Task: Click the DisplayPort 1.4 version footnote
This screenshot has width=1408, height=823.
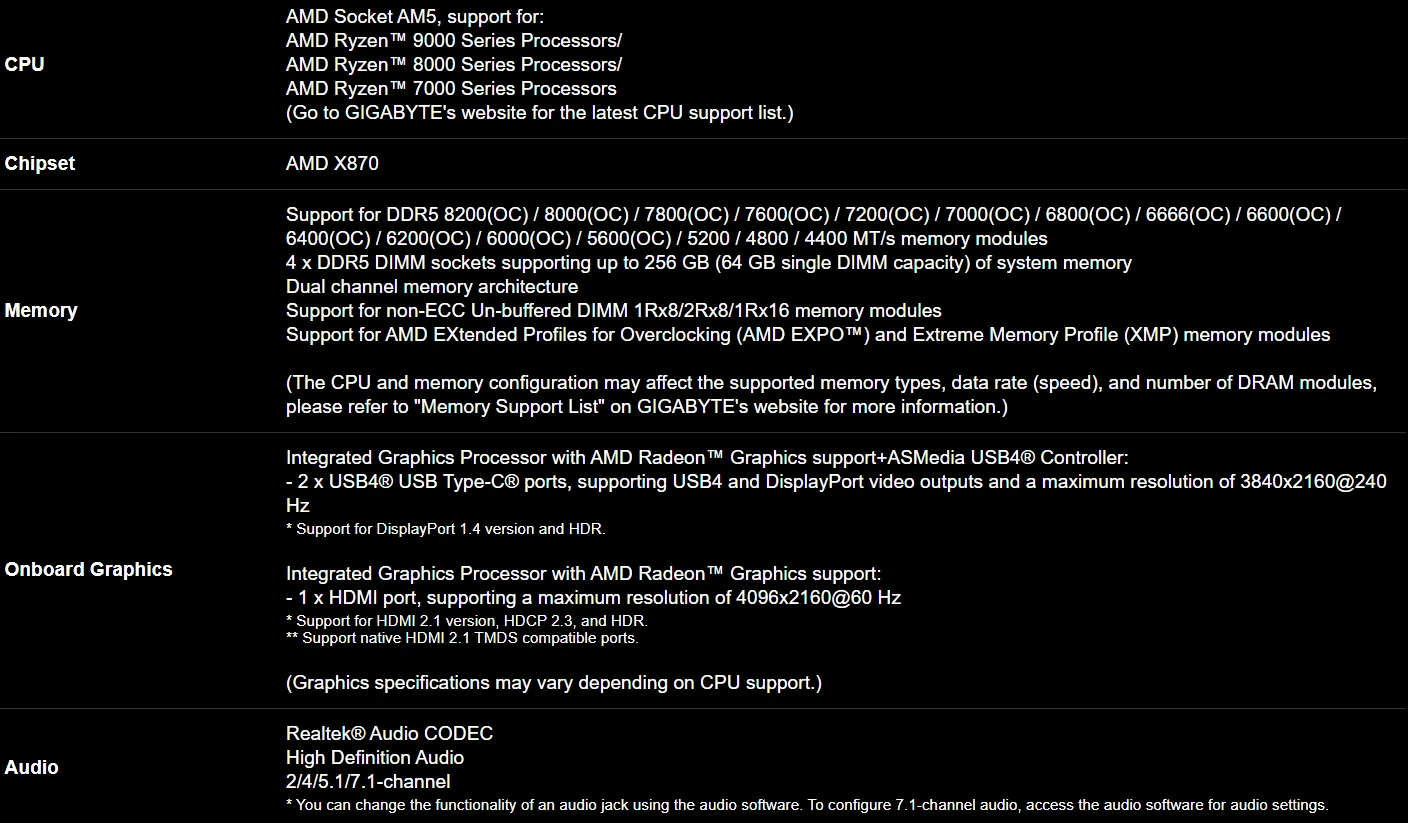Action: click(x=446, y=529)
